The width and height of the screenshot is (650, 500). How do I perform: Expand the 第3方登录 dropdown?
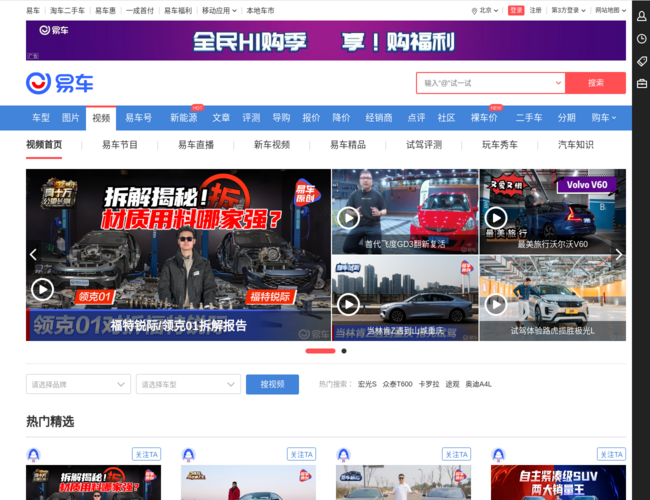click(x=568, y=10)
